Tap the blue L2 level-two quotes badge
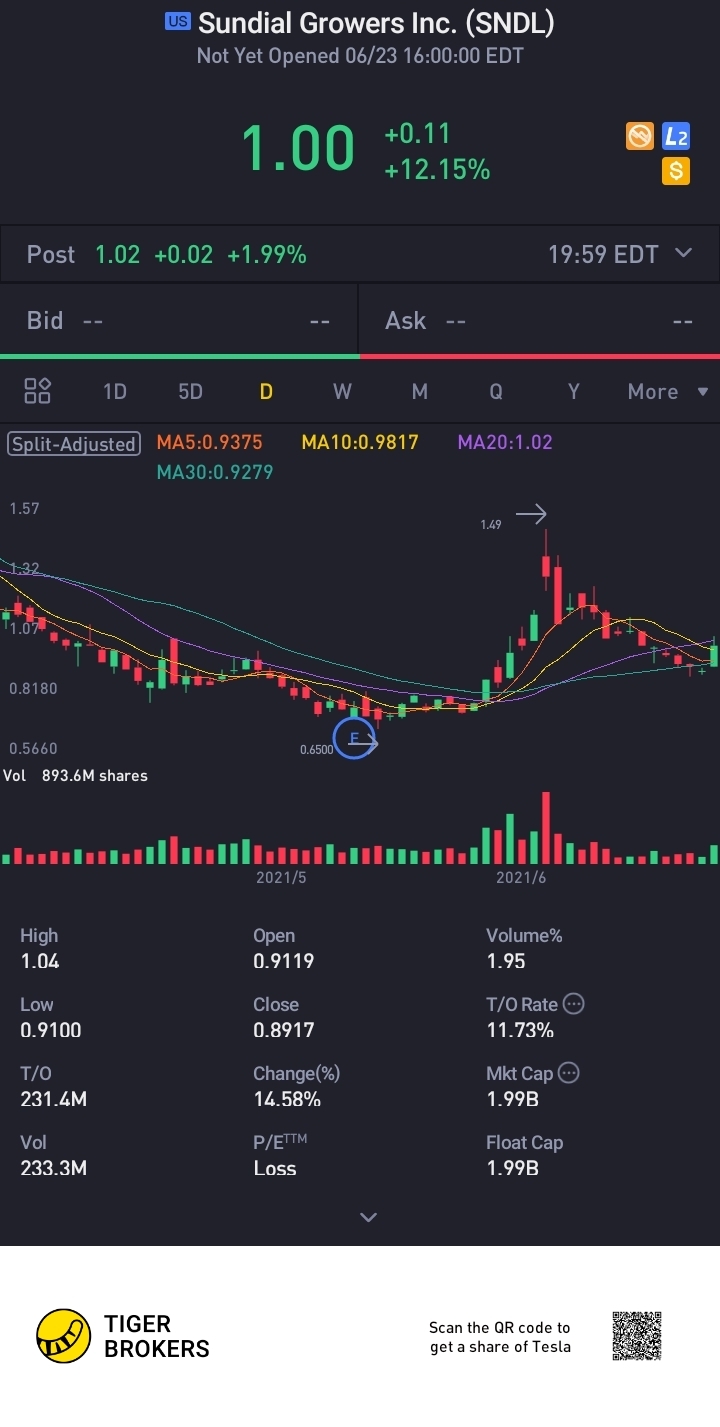Viewport: 720px width, 1427px height. tap(676, 136)
